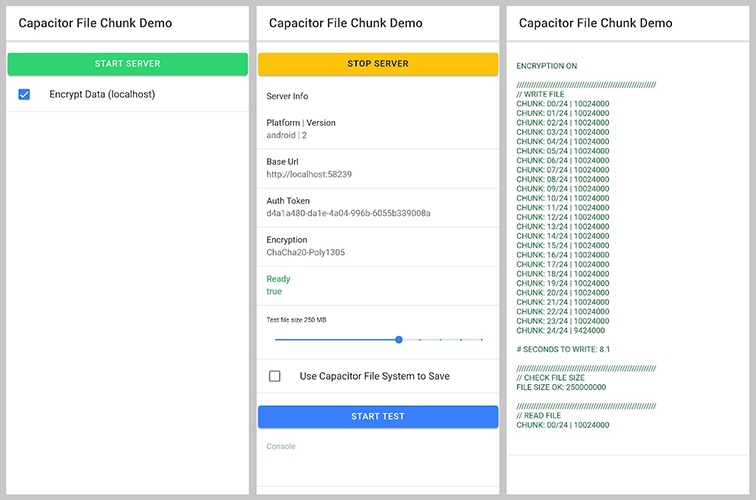Click the Server Info heading

coord(287,96)
